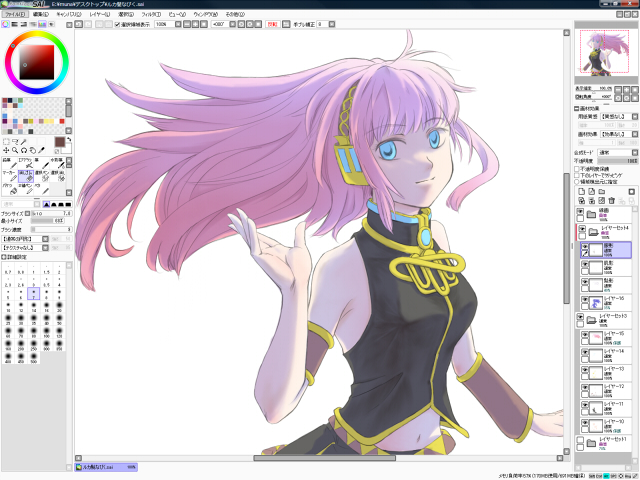This screenshot has width=640, height=480.
Task: Select the lasso selection tool
Action: (15, 142)
